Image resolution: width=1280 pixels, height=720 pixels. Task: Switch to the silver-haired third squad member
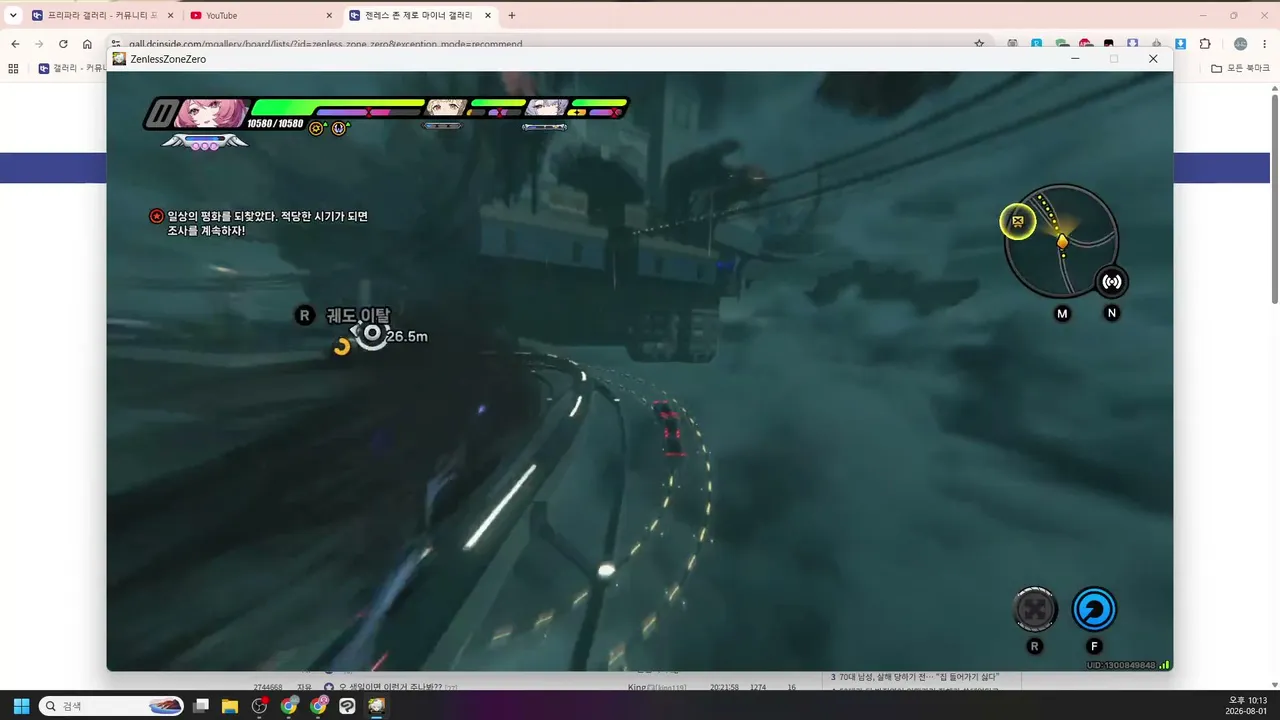[x=546, y=107]
